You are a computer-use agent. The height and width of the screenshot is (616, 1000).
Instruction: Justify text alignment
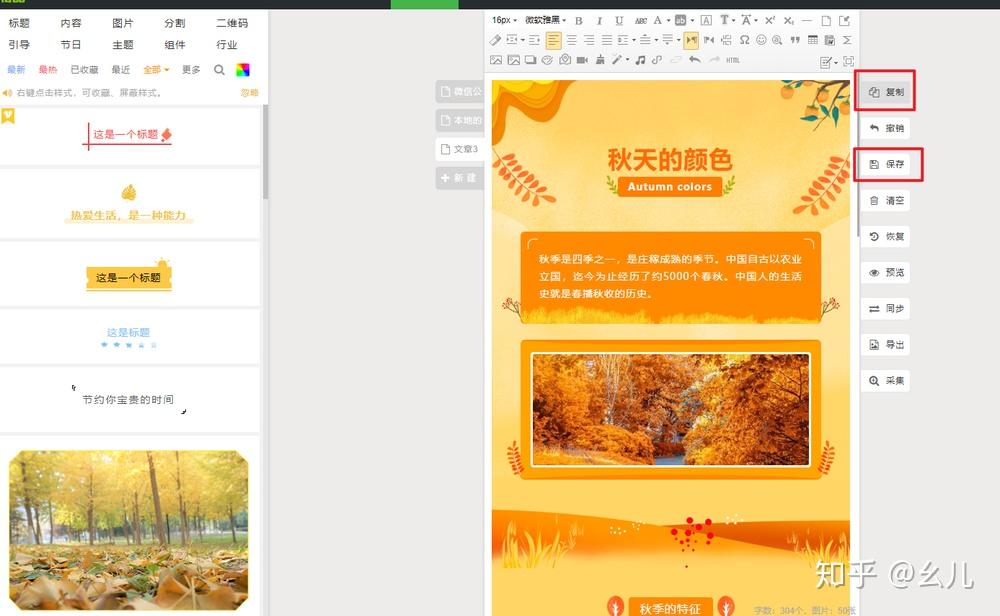coord(607,40)
